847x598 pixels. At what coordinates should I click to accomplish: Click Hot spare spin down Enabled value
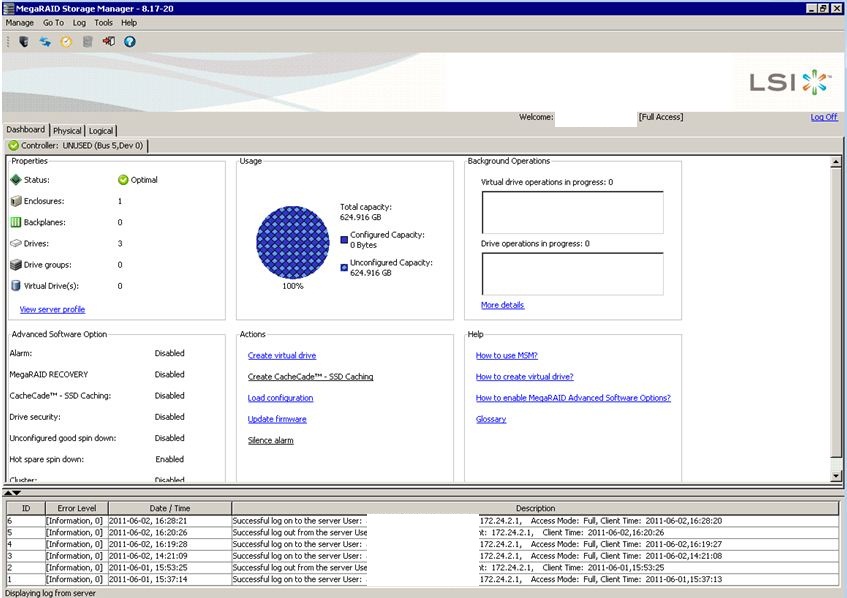tap(170, 459)
